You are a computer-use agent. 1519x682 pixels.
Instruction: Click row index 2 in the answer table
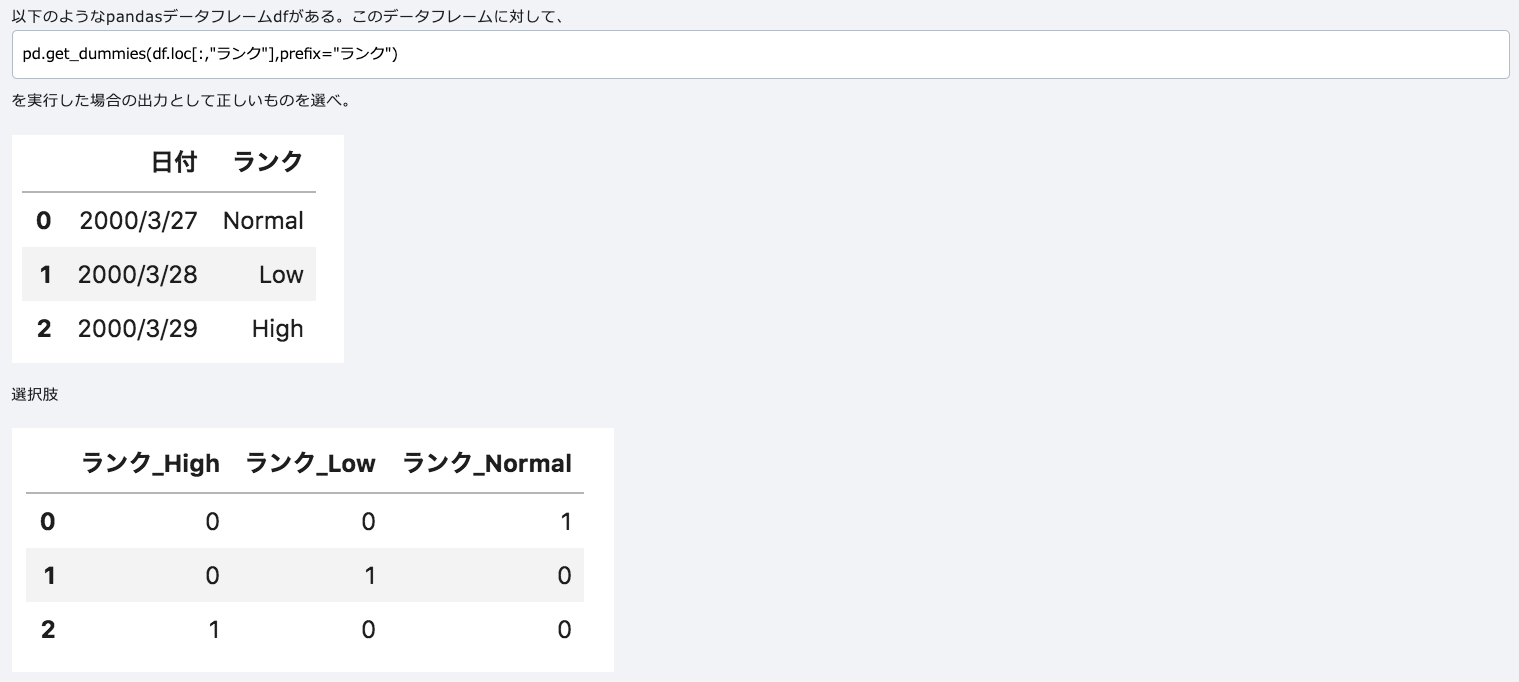(x=48, y=630)
